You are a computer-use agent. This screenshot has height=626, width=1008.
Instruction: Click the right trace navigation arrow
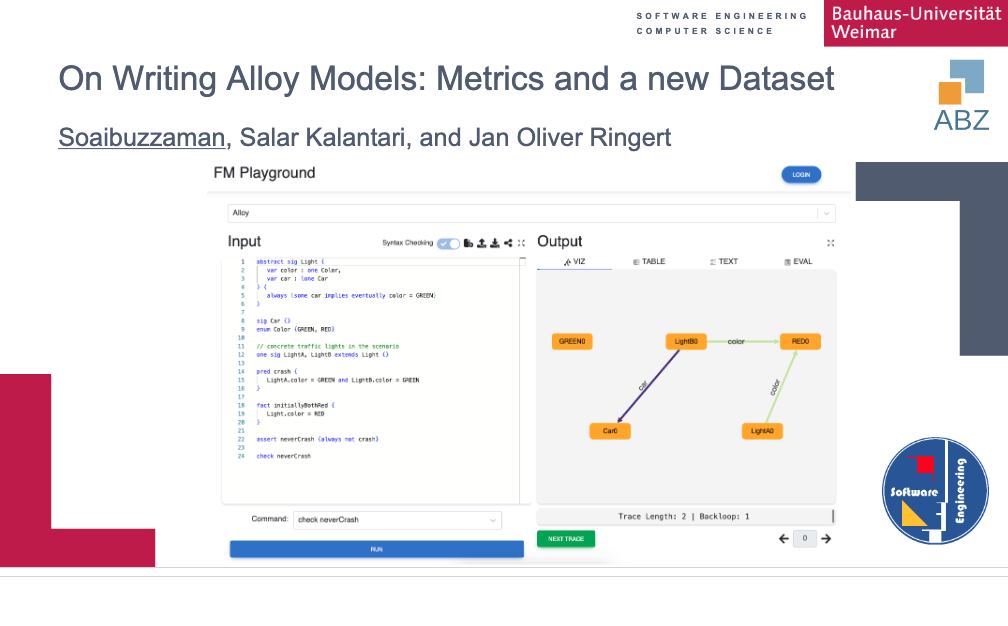(826, 538)
